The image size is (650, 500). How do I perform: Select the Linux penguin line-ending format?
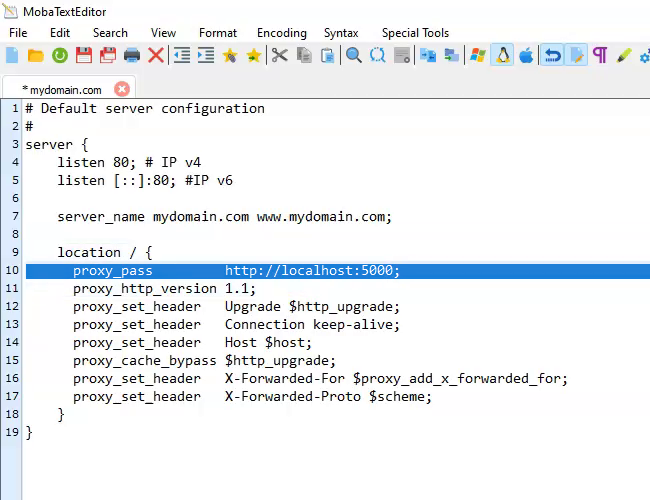pos(502,55)
